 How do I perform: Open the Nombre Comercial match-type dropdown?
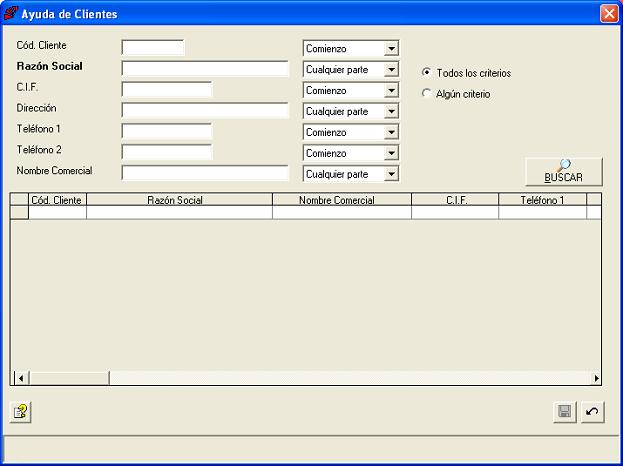391,174
